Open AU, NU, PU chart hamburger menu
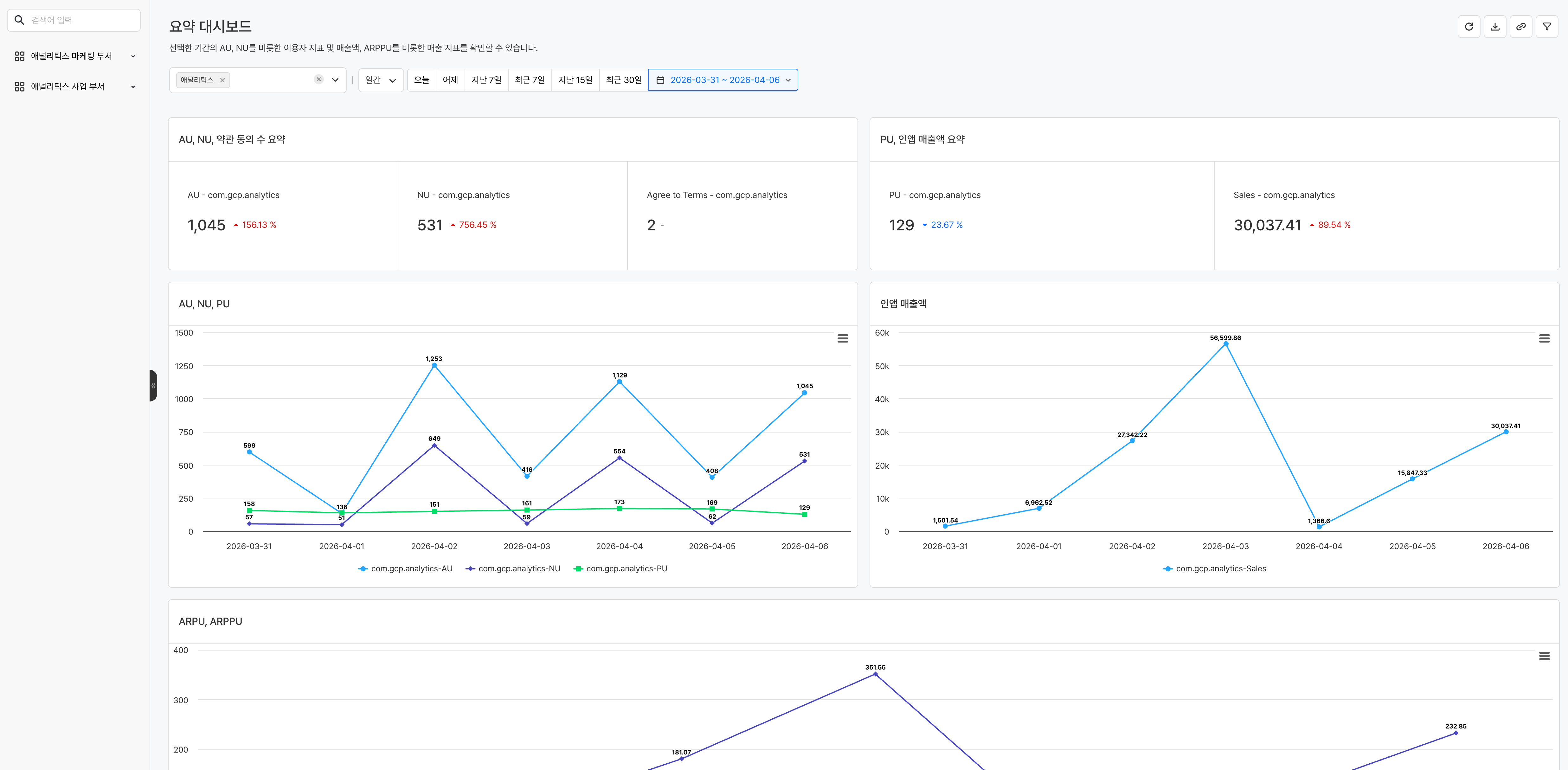Image resolution: width=1568 pixels, height=770 pixels. pos(842,338)
